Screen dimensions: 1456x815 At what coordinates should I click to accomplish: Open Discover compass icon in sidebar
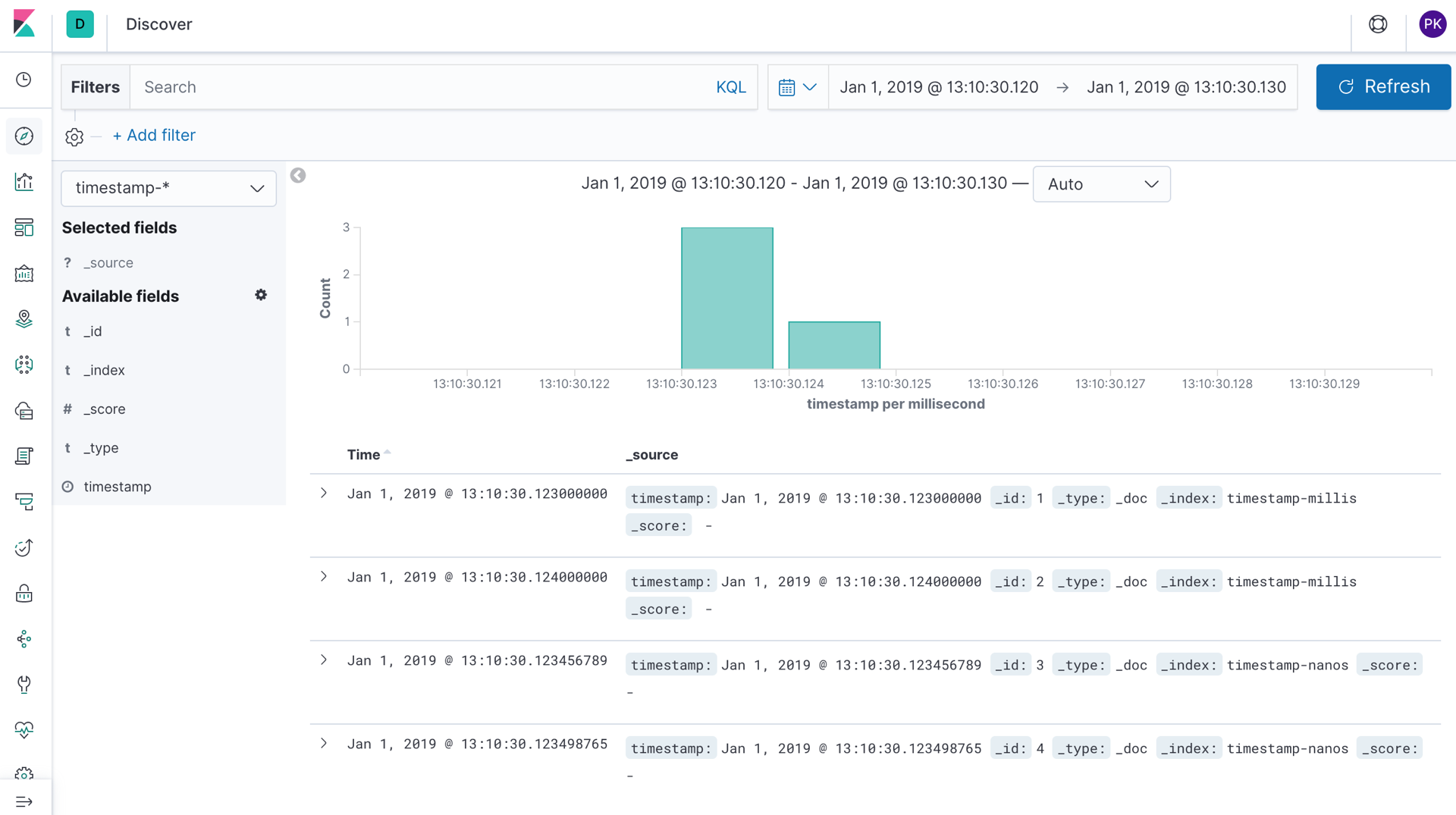(24, 136)
